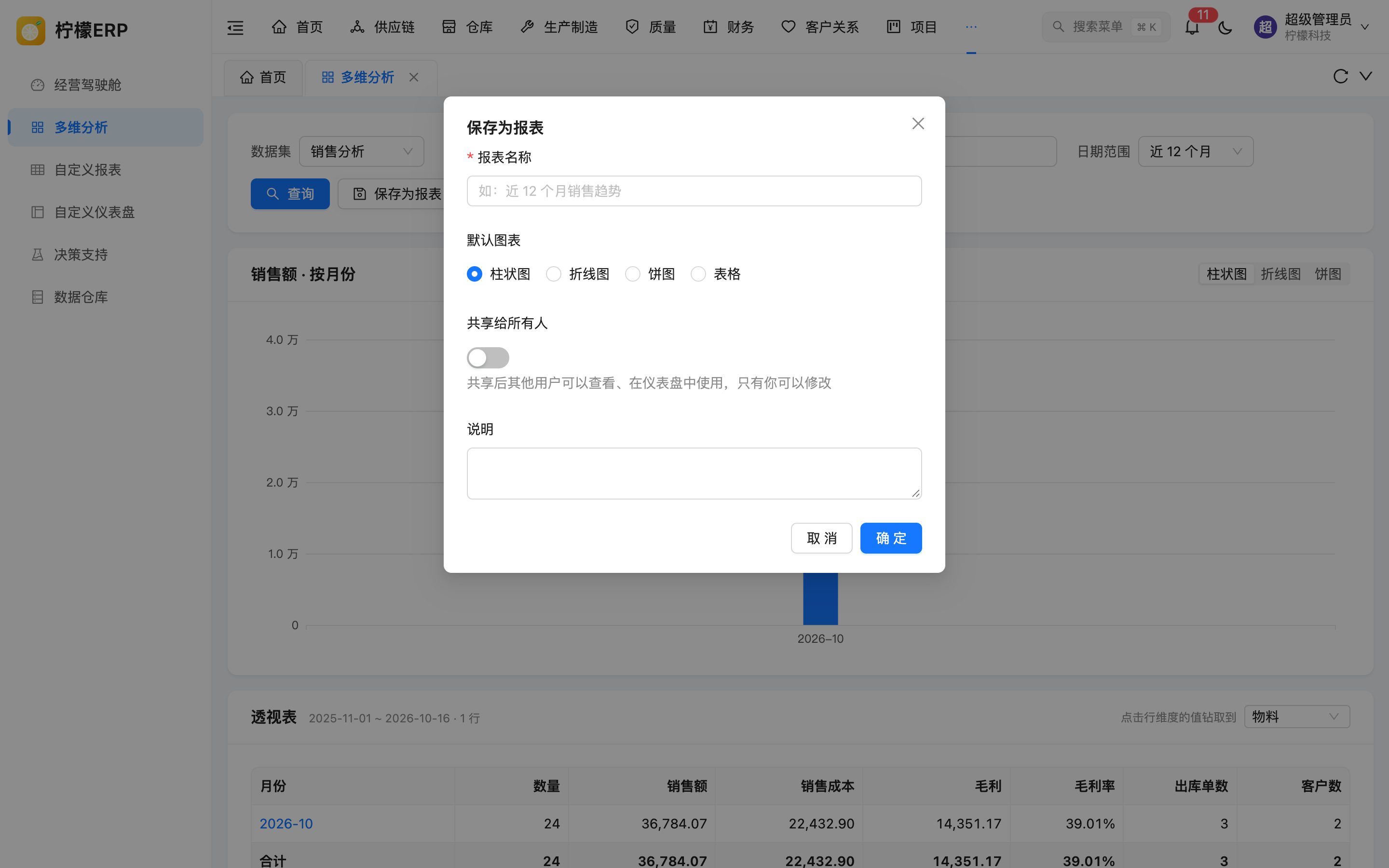
Task: Open the 经营驾驶舱 sidebar item
Action: [x=106, y=85]
